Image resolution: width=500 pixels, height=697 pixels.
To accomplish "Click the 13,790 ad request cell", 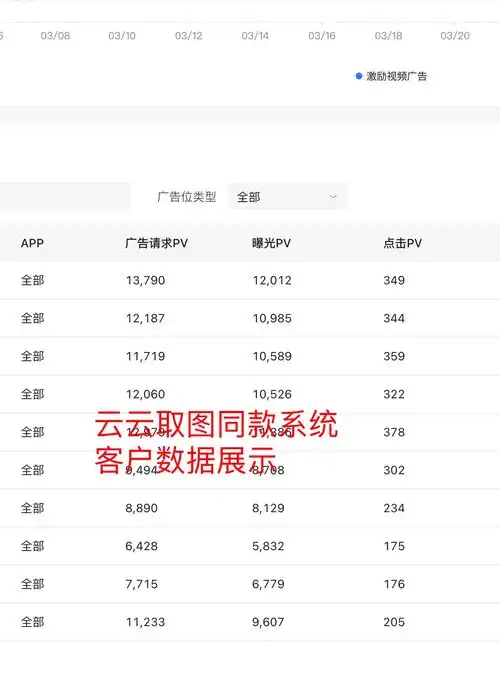I will 145,280.
